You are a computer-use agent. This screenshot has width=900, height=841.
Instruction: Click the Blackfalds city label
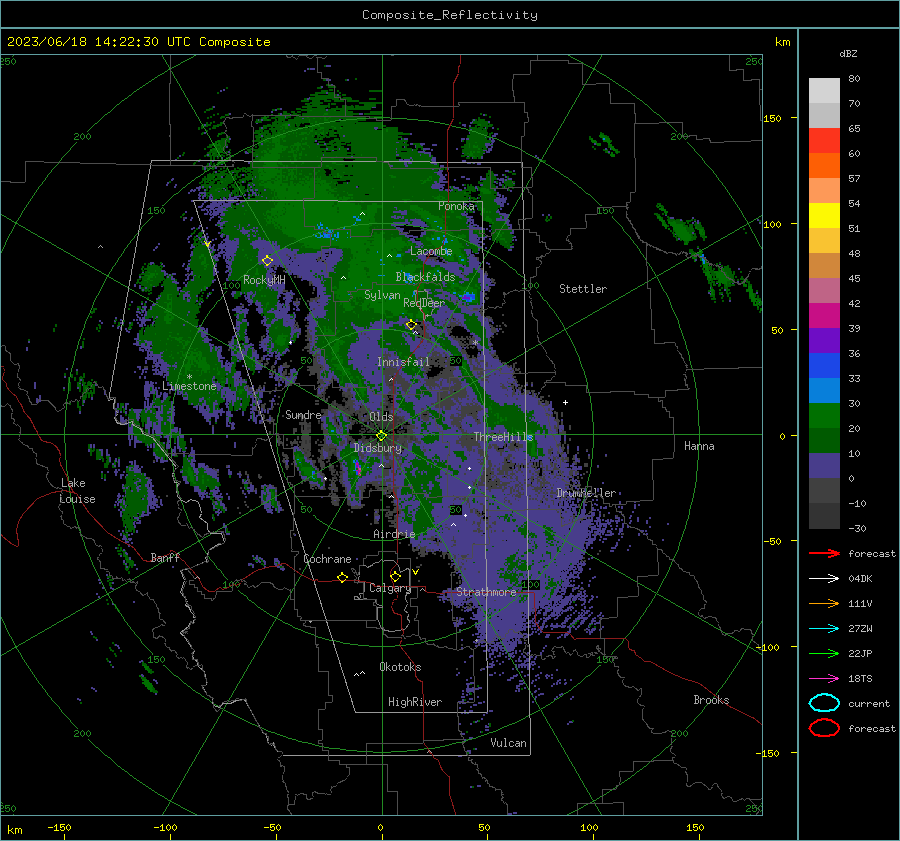coord(425,277)
